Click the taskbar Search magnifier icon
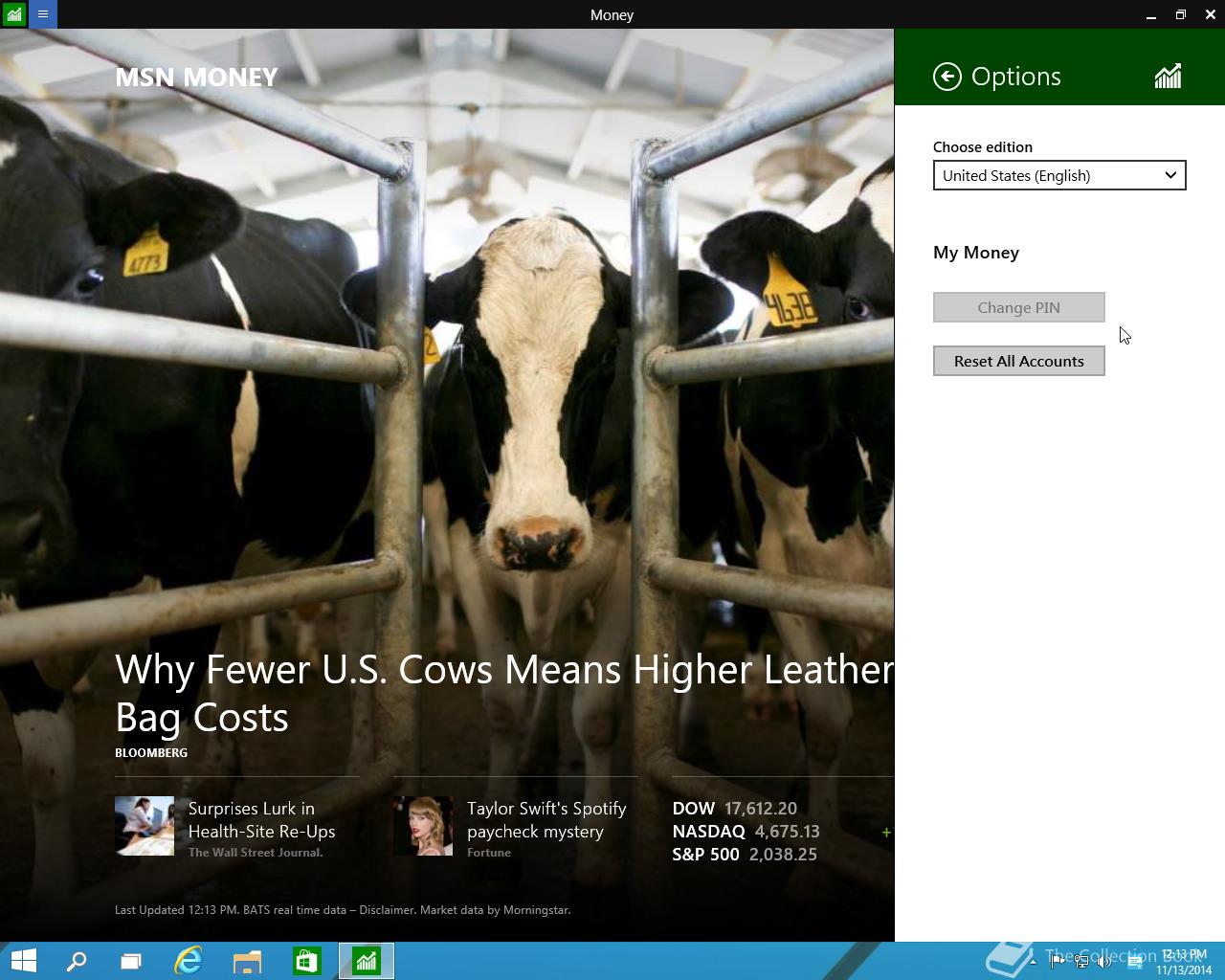 pyautogui.click(x=76, y=961)
